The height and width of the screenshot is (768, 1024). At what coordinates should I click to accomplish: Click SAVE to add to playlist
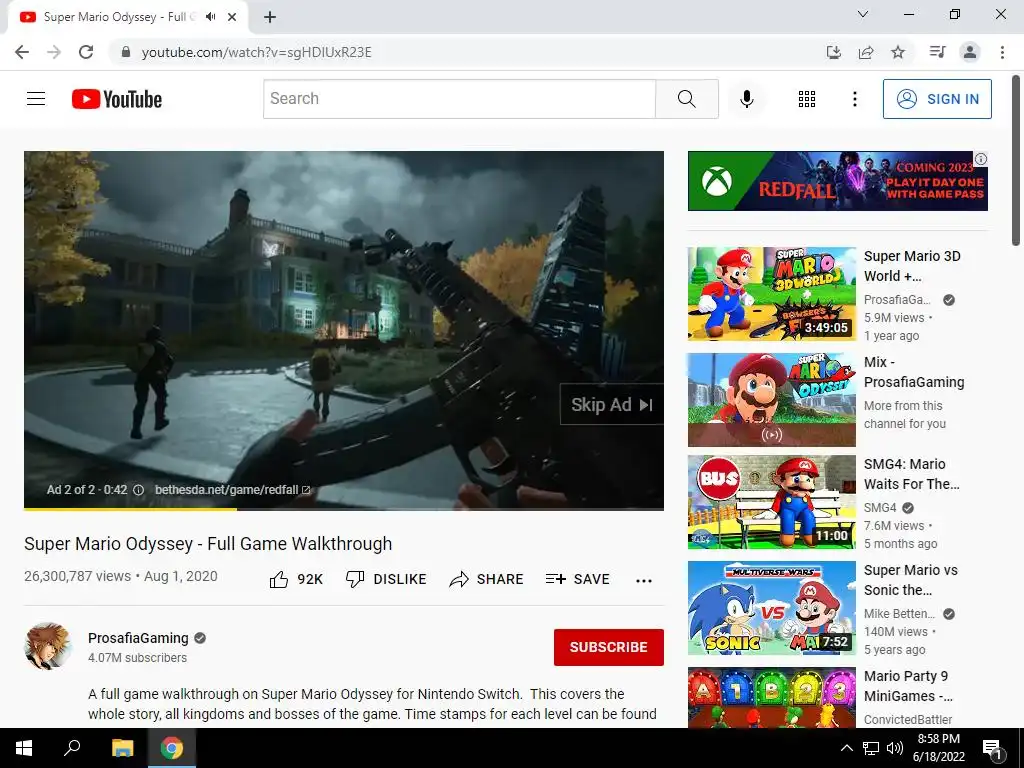(577, 579)
